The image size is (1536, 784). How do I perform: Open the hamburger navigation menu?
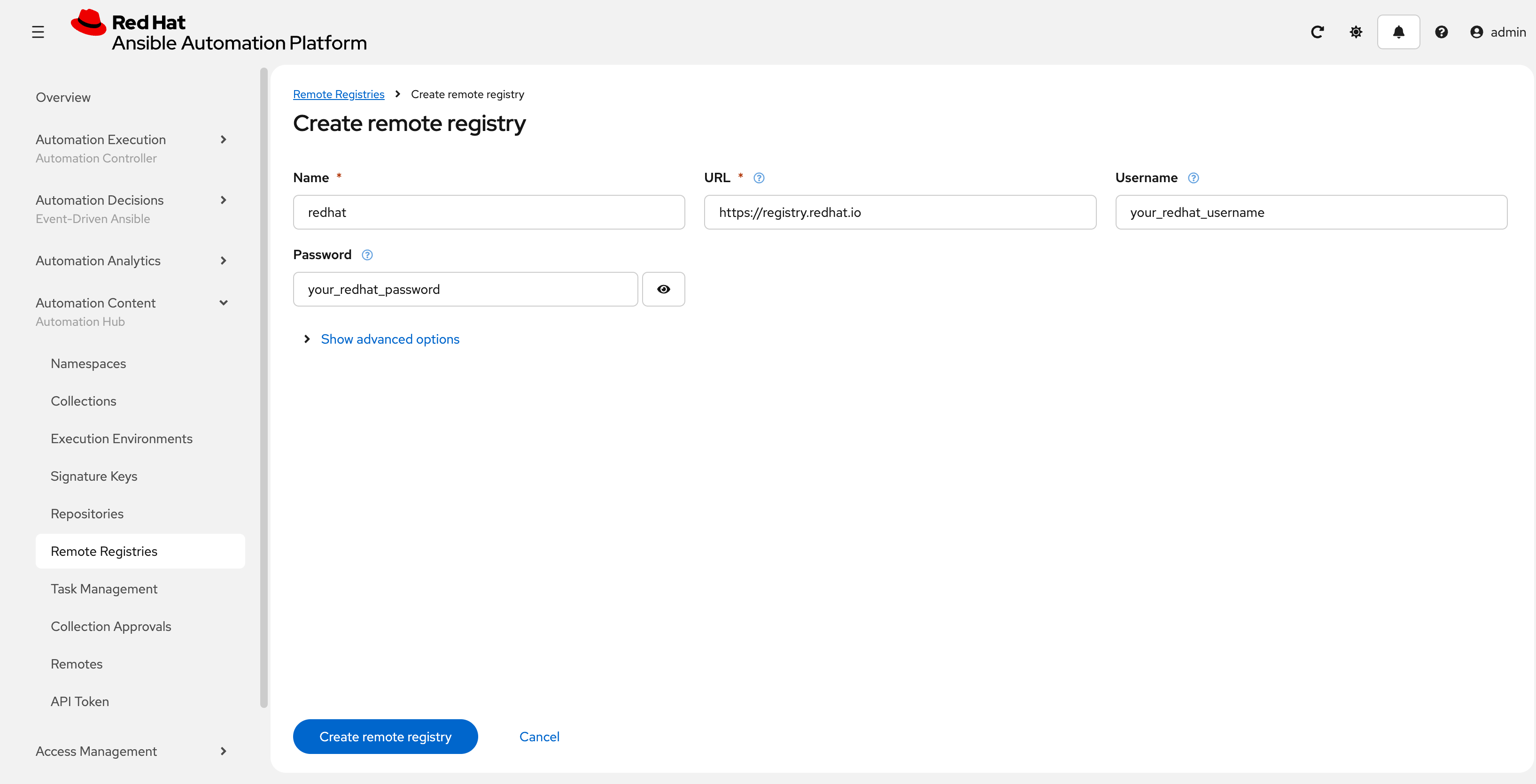click(x=38, y=32)
